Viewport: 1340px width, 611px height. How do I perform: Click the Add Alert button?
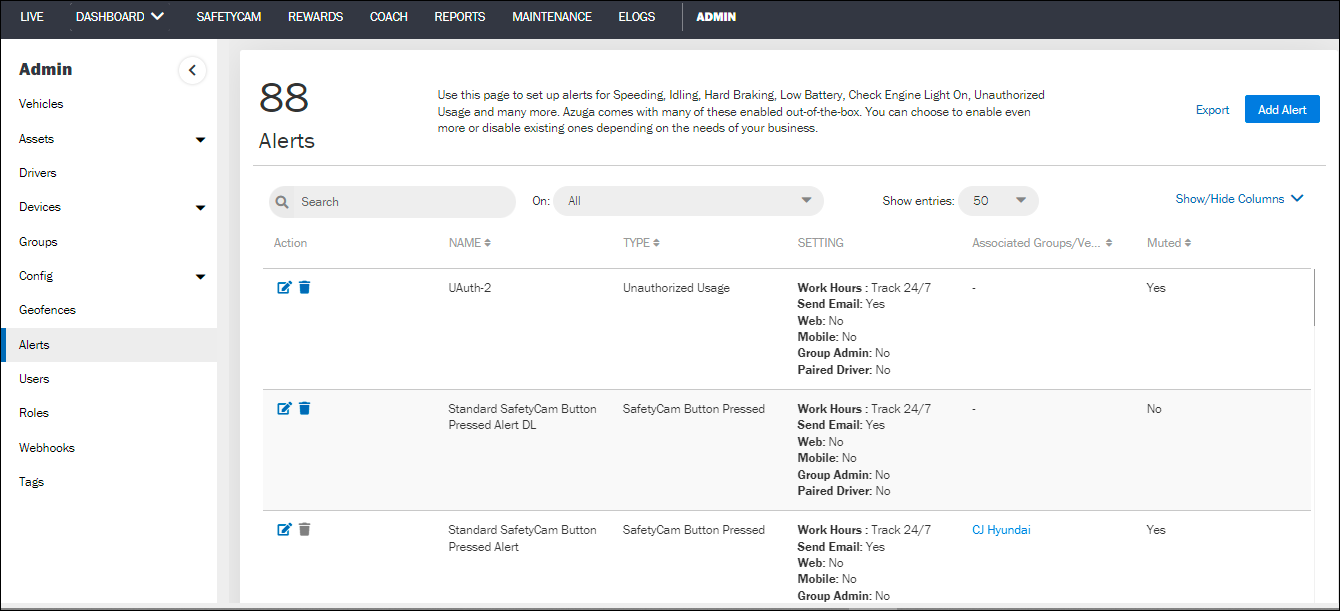pos(1282,110)
